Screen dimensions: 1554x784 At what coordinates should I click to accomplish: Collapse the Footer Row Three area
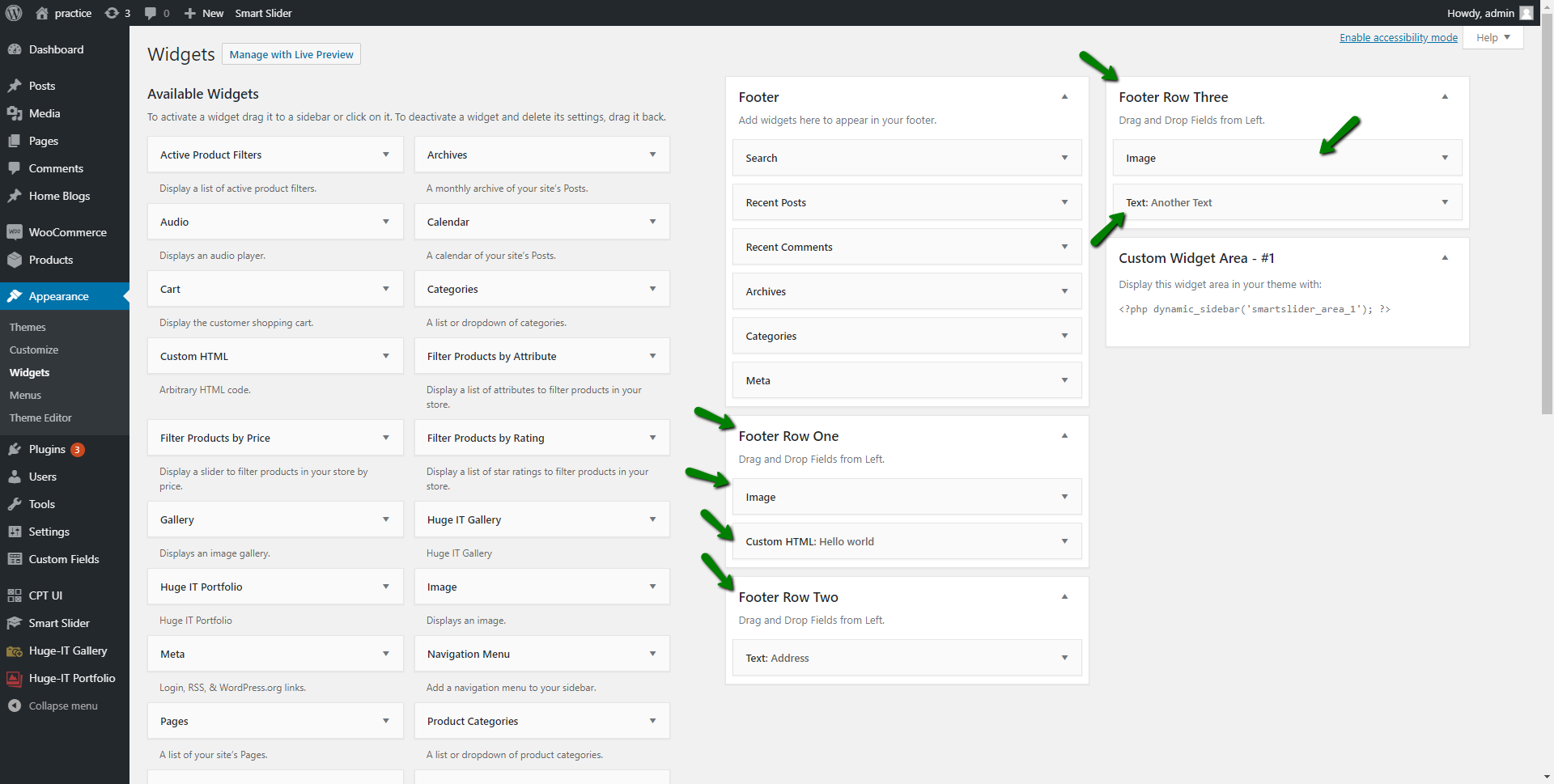(1445, 97)
